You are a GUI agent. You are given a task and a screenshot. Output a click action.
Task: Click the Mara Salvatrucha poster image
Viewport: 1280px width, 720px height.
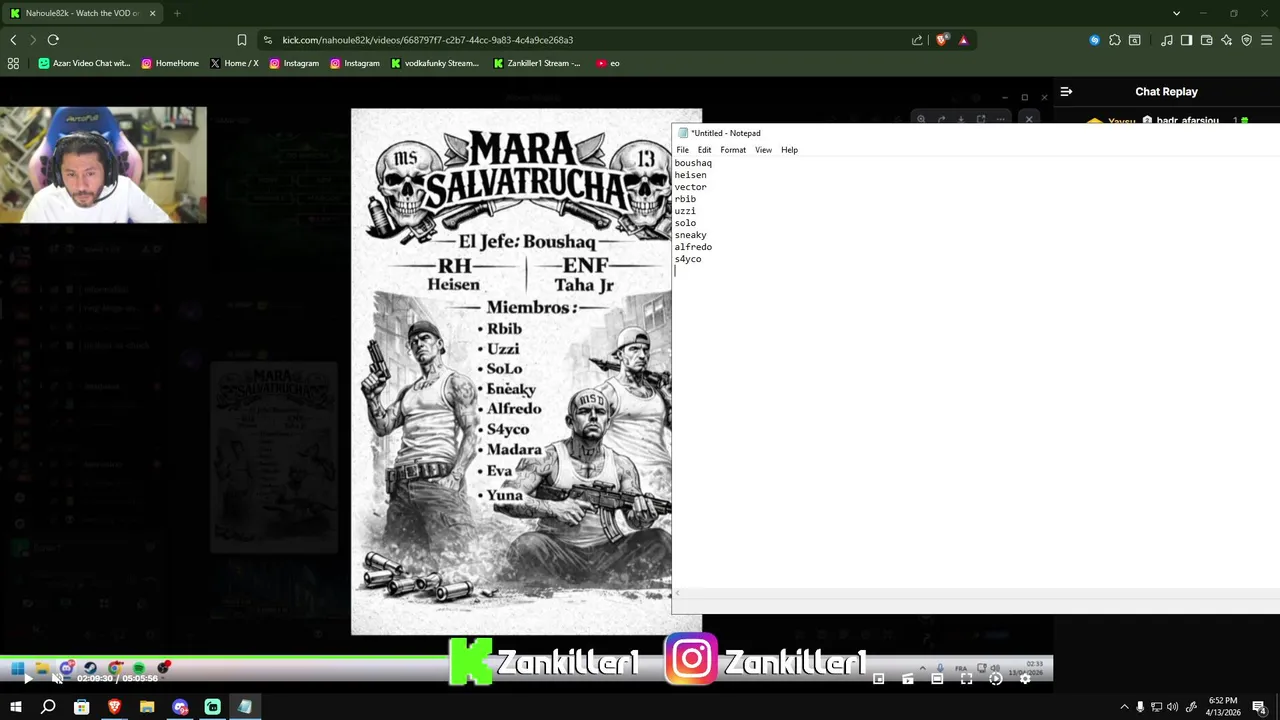tap(511, 371)
